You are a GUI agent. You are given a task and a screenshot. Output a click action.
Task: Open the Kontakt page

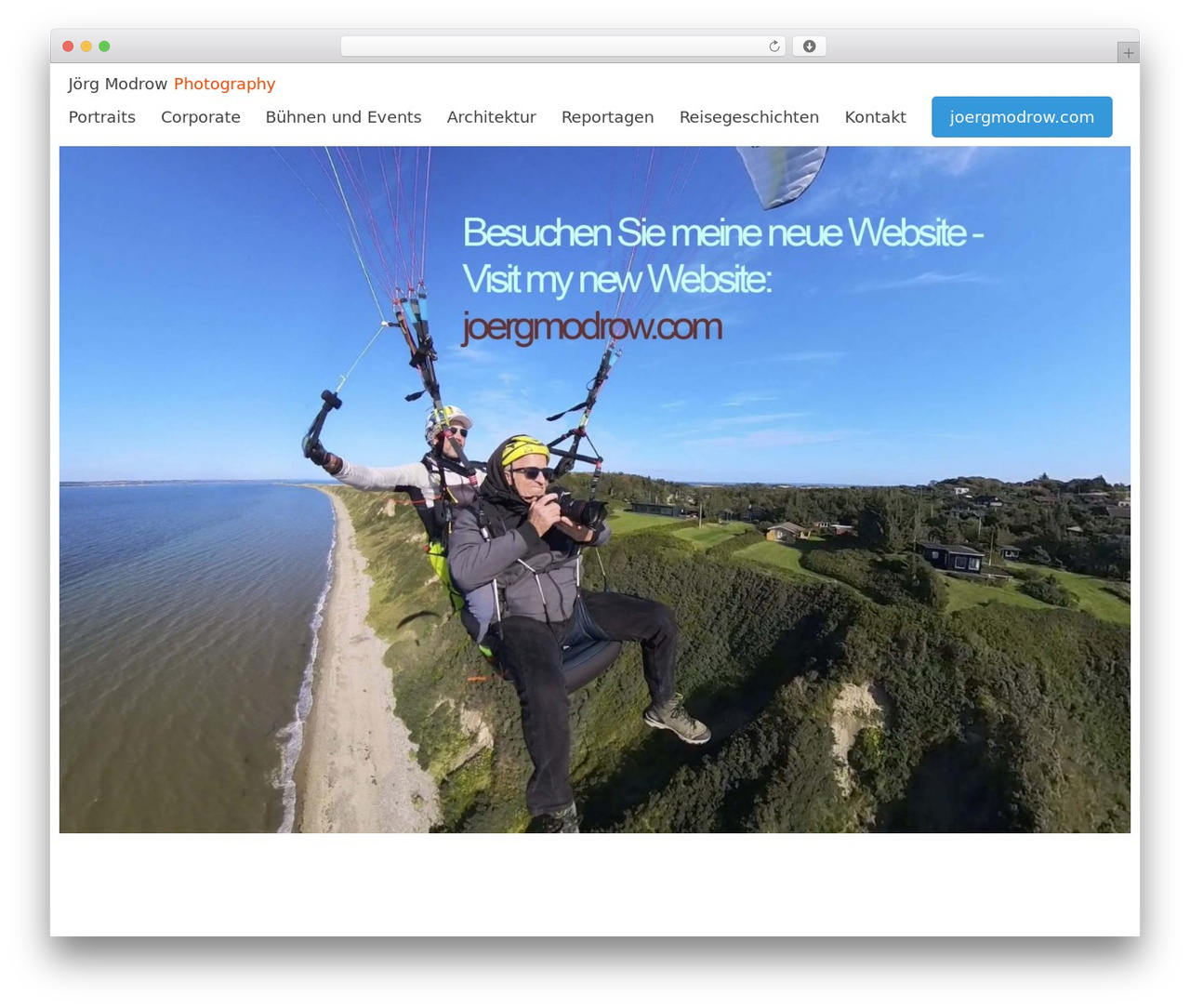(876, 117)
